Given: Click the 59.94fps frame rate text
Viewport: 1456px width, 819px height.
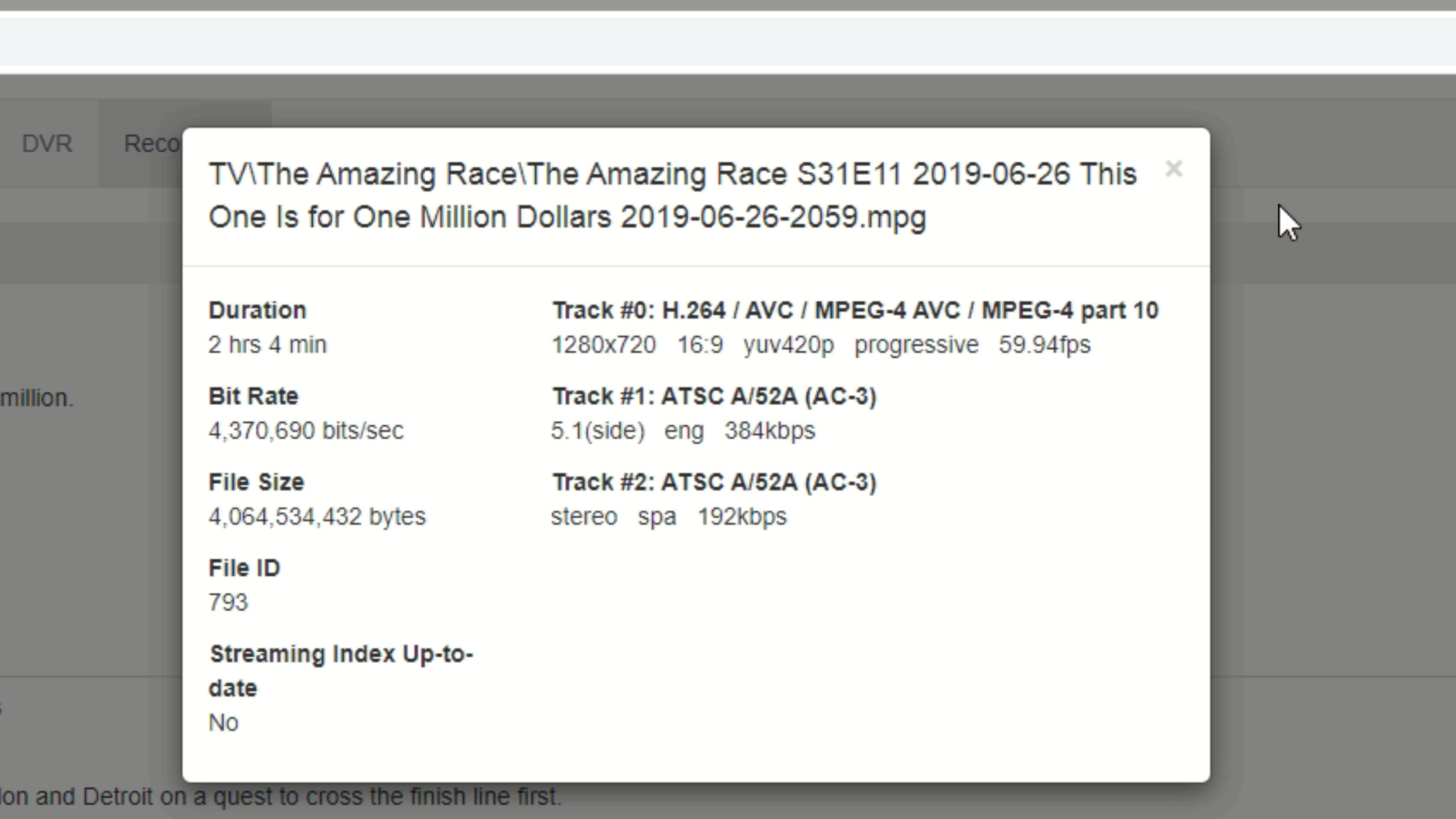Looking at the screenshot, I should (1045, 345).
